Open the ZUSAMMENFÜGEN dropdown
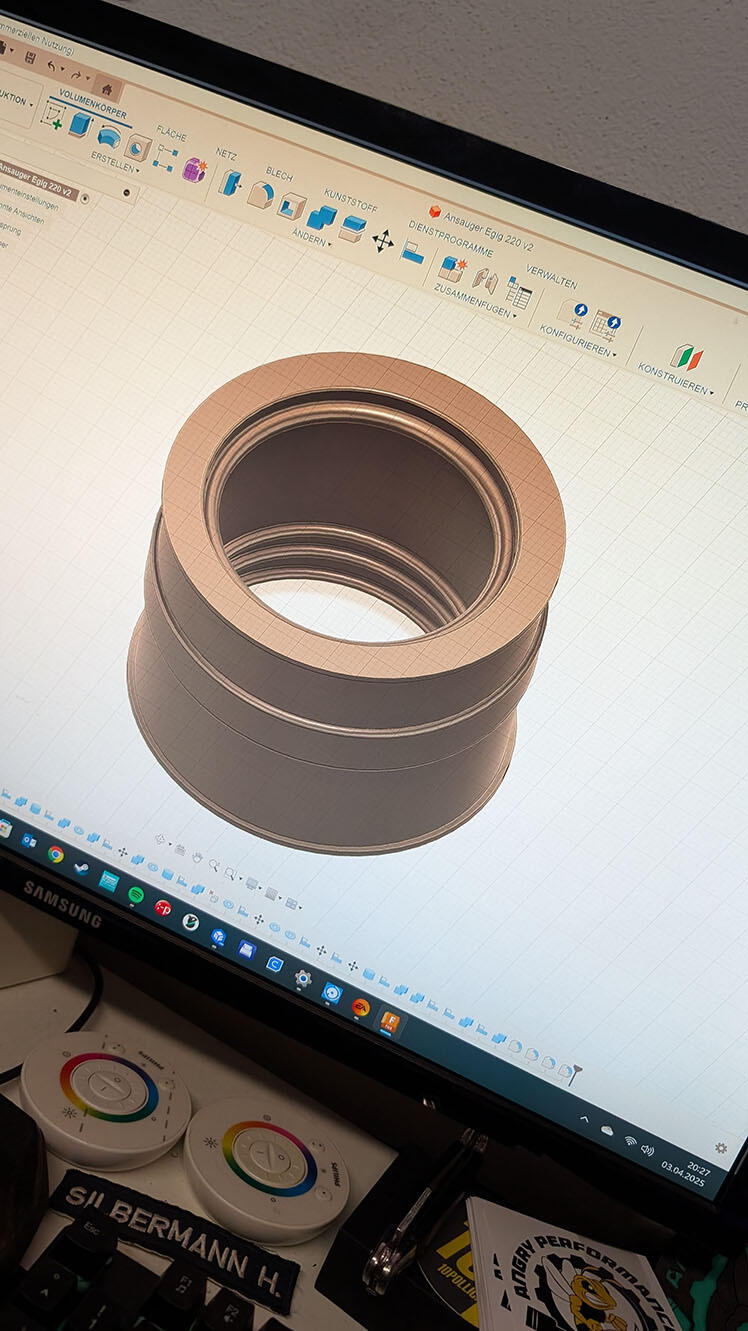 476,301
